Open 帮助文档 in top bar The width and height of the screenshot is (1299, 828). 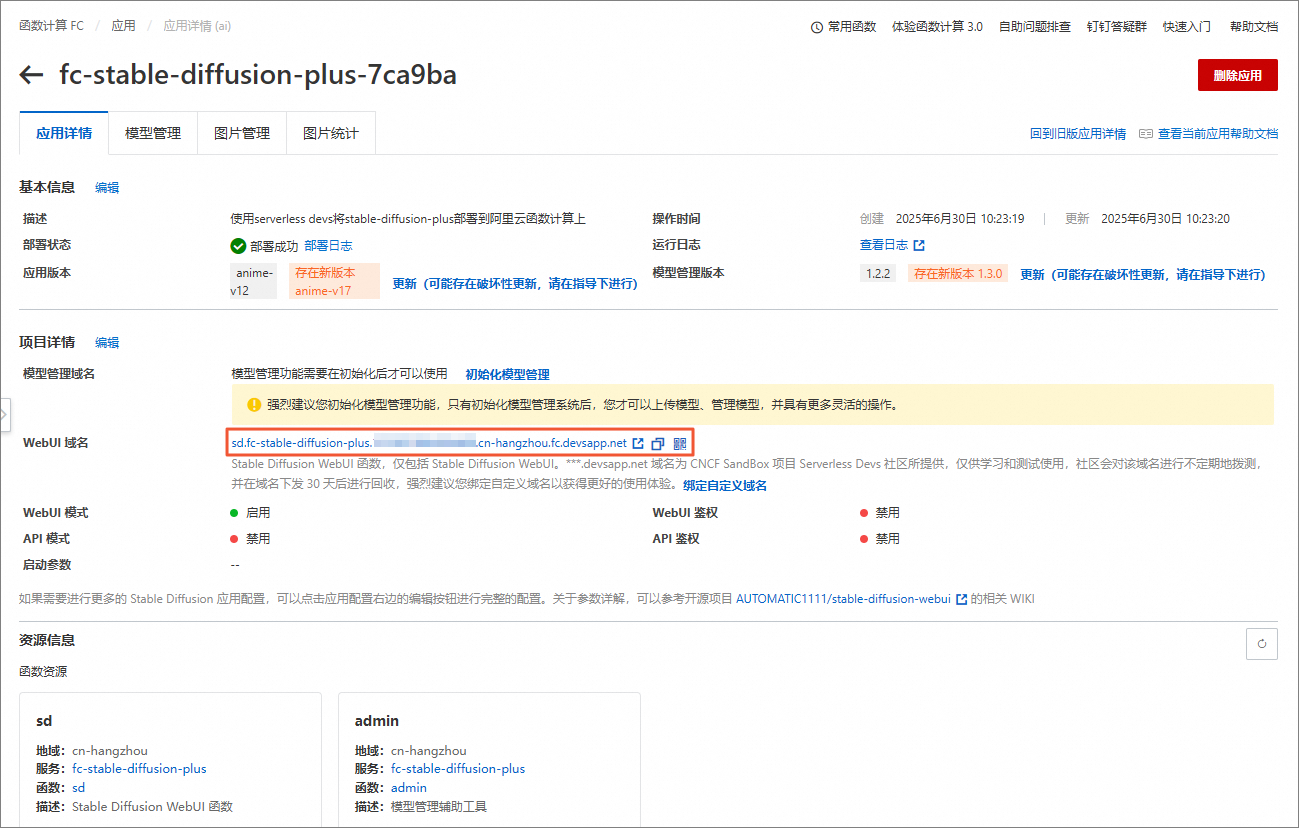pos(1254,27)
